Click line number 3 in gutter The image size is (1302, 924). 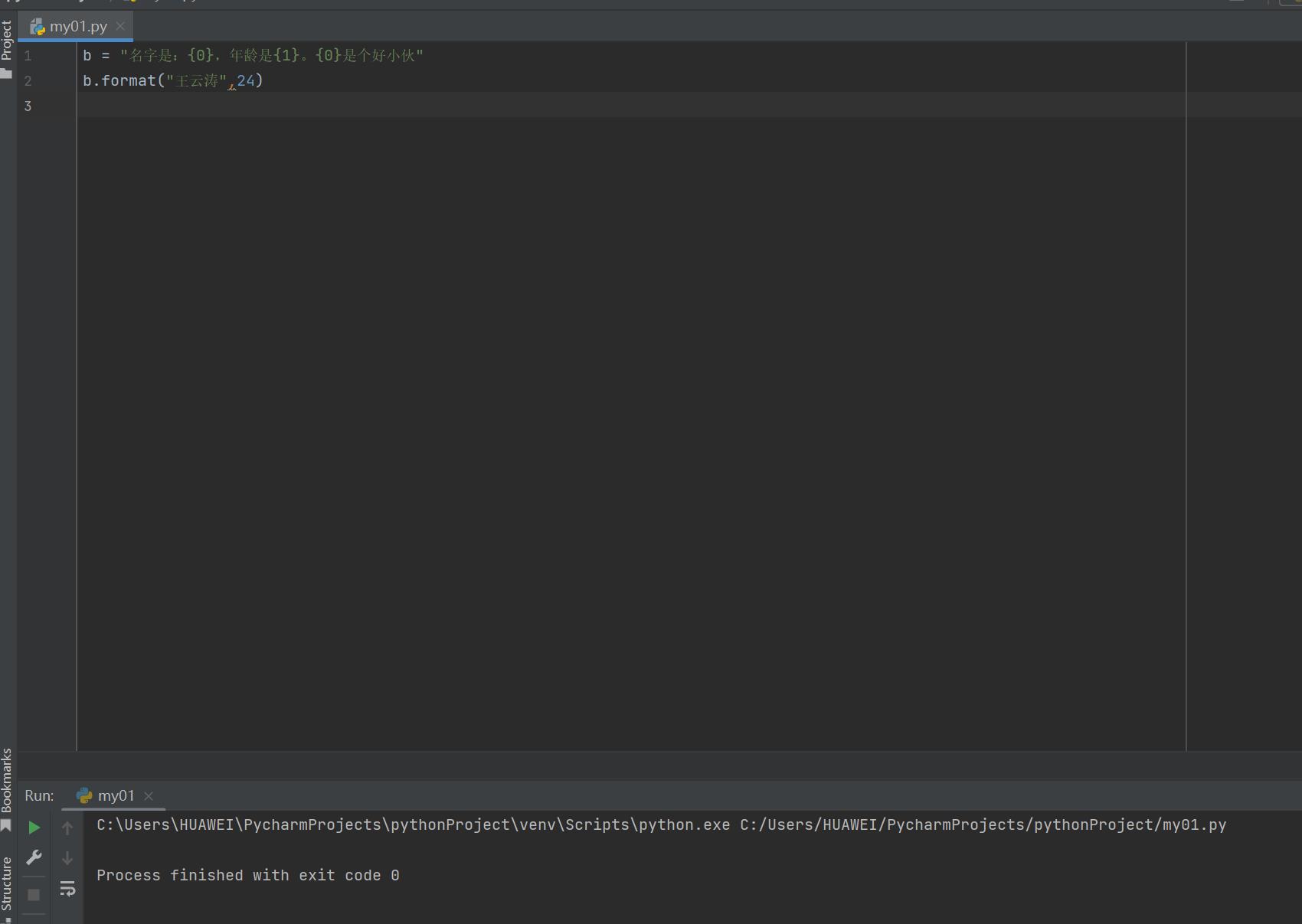[28, 106]
